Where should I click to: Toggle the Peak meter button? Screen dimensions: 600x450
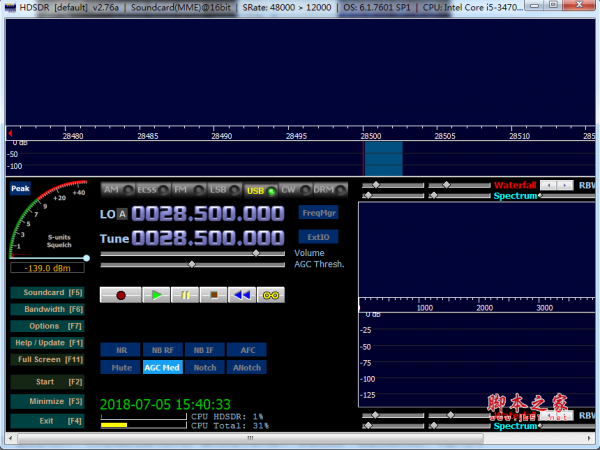[20, 188]
